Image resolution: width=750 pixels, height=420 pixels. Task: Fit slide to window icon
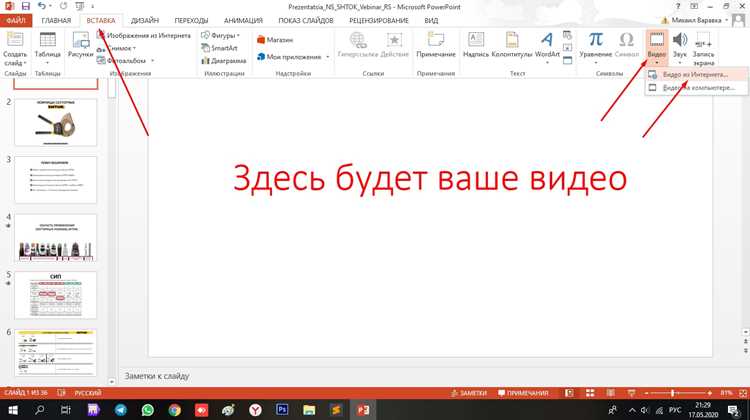click(x=743, y=393)
